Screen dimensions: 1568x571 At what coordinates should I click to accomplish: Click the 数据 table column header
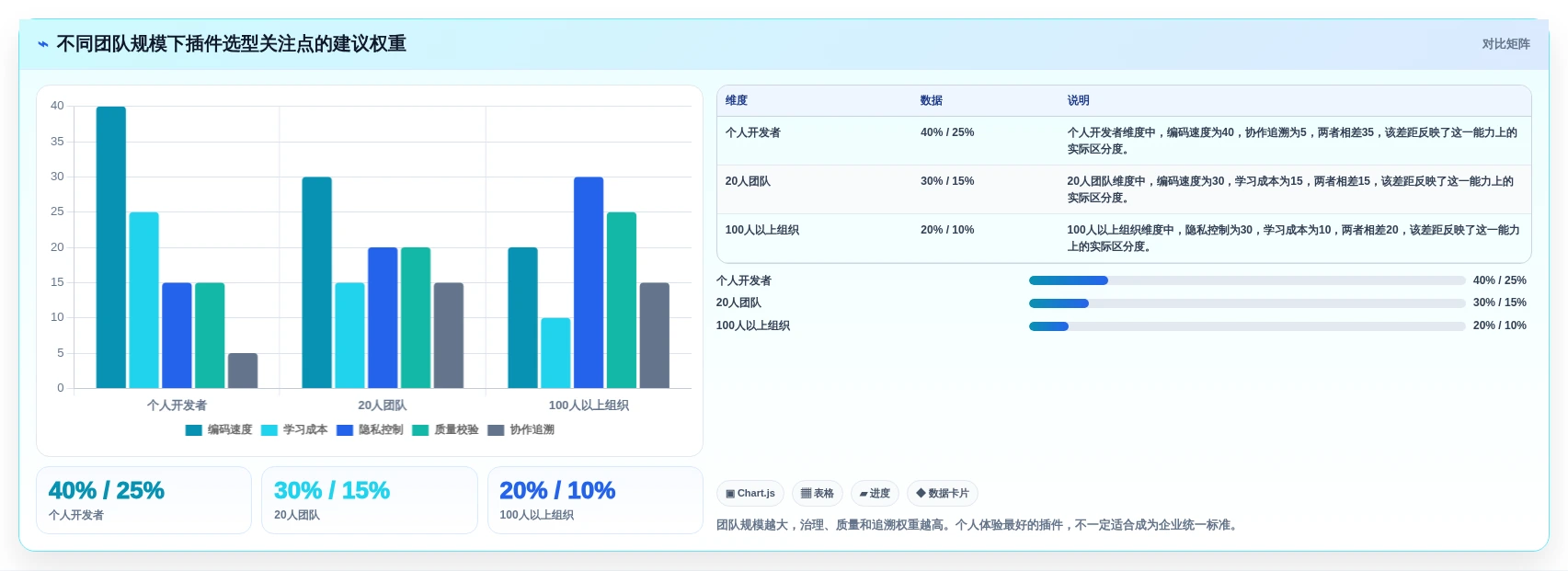tap(932, 101)
